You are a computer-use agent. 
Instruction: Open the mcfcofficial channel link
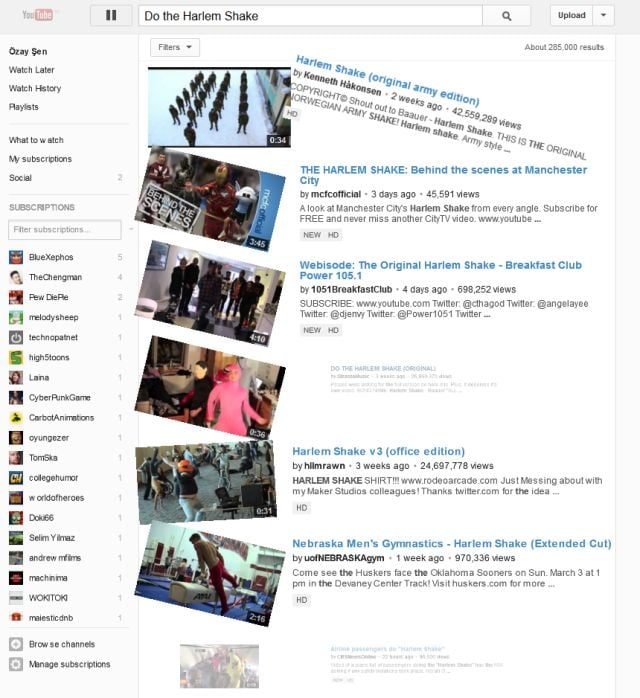click(x=336, y=194)
